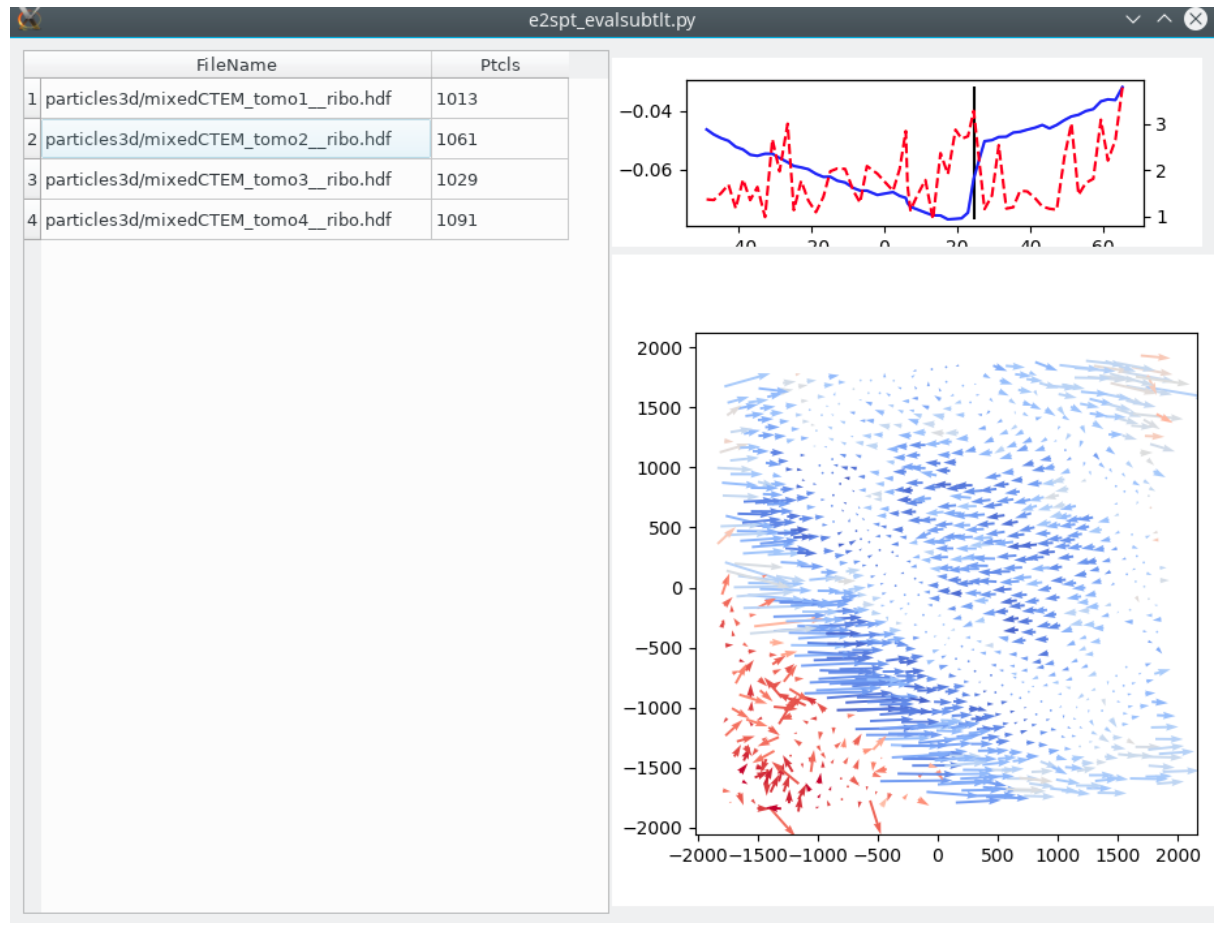Click the EMAN2 app icon in title bar
Screen dimensions: 1230x934
(x=30, y=18)
